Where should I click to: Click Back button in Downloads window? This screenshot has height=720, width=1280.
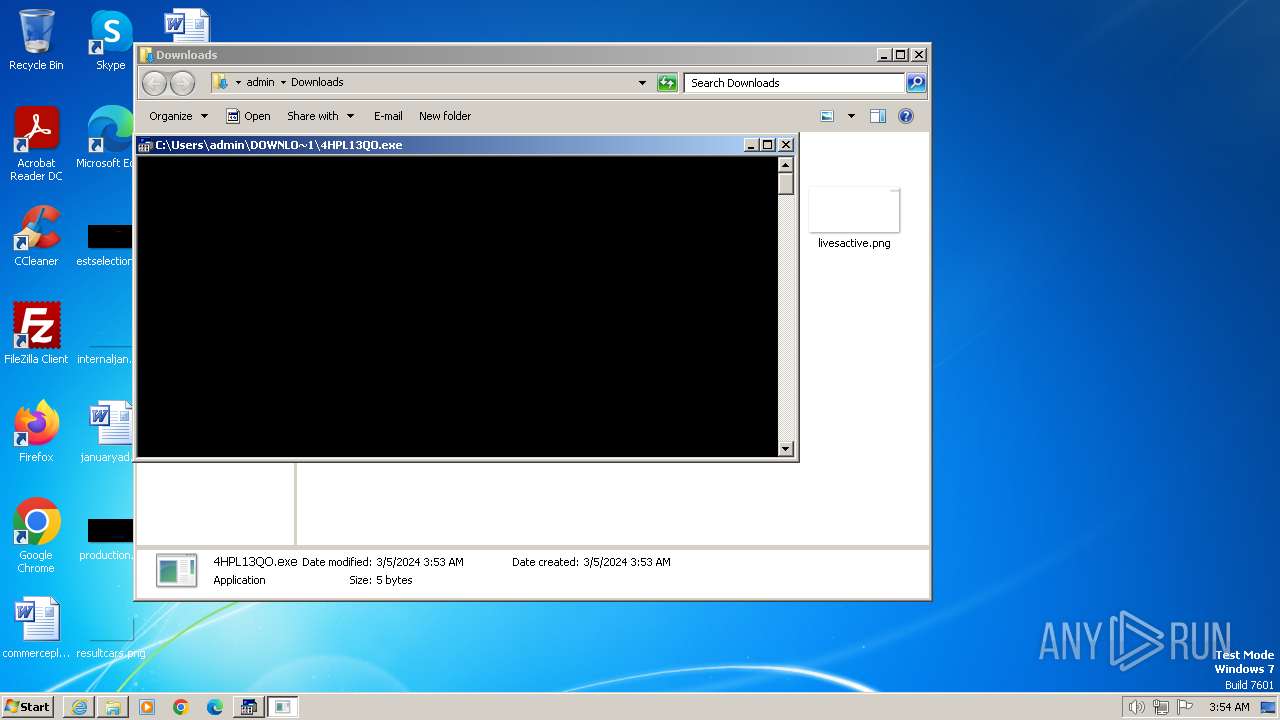(154, 83)
